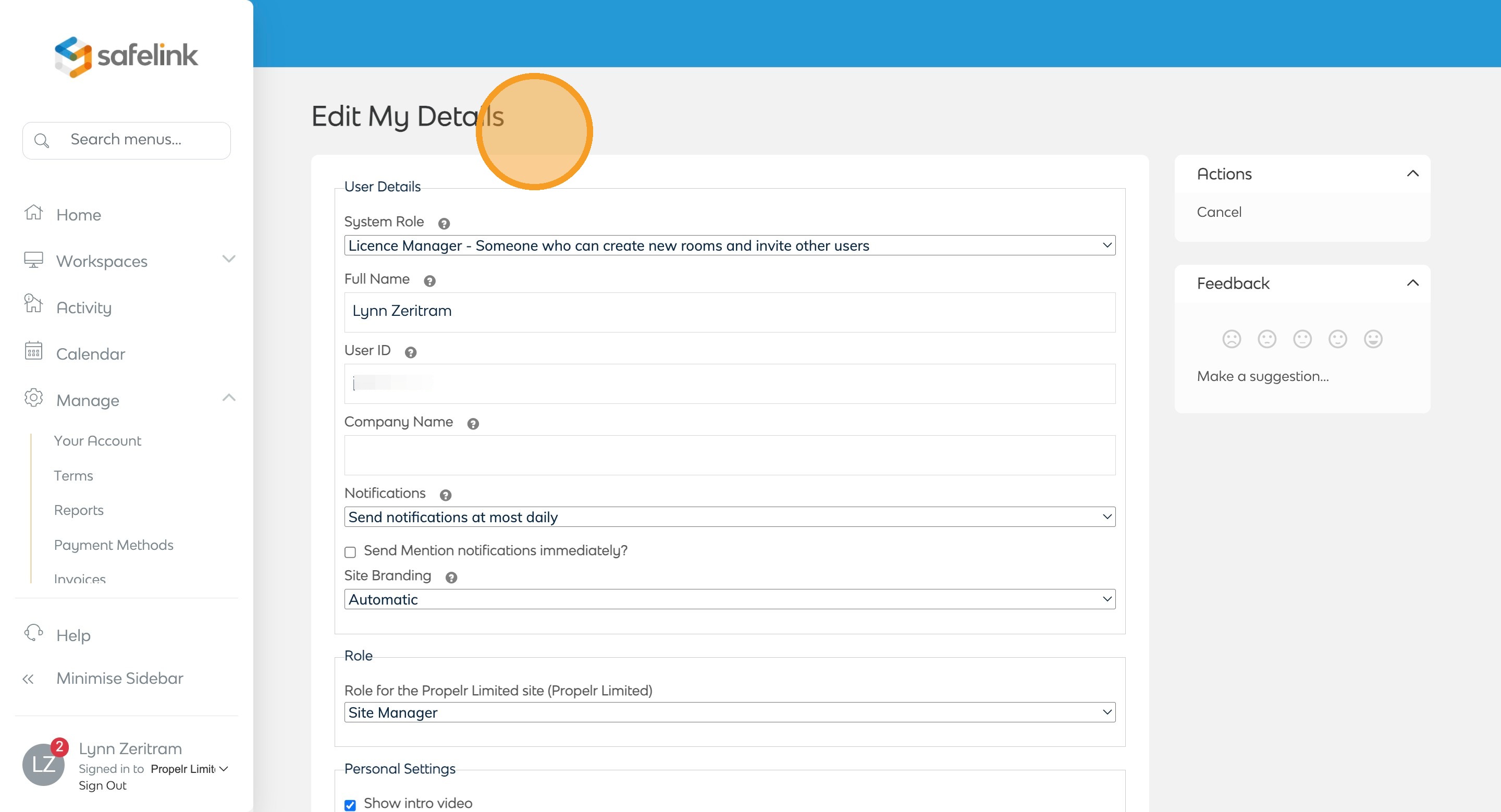Open the Site Manager role dropdown

(x=730, y=712)
